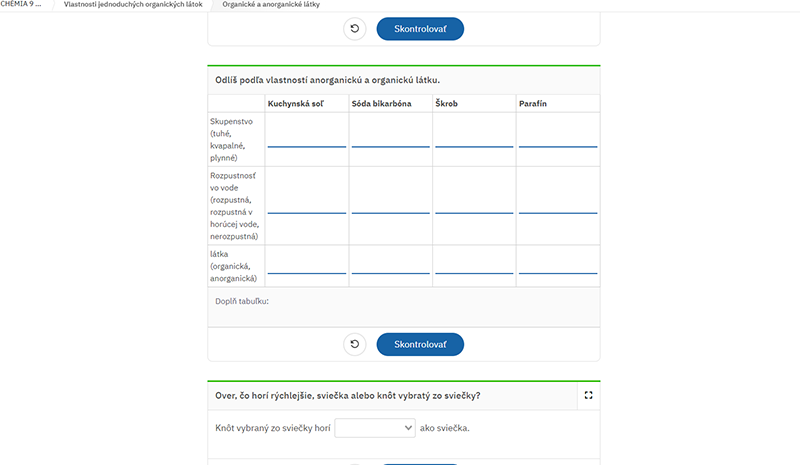The image size is (800, 465).
Task: Fill látka type field for Parafín
Action: pos(558,266)
